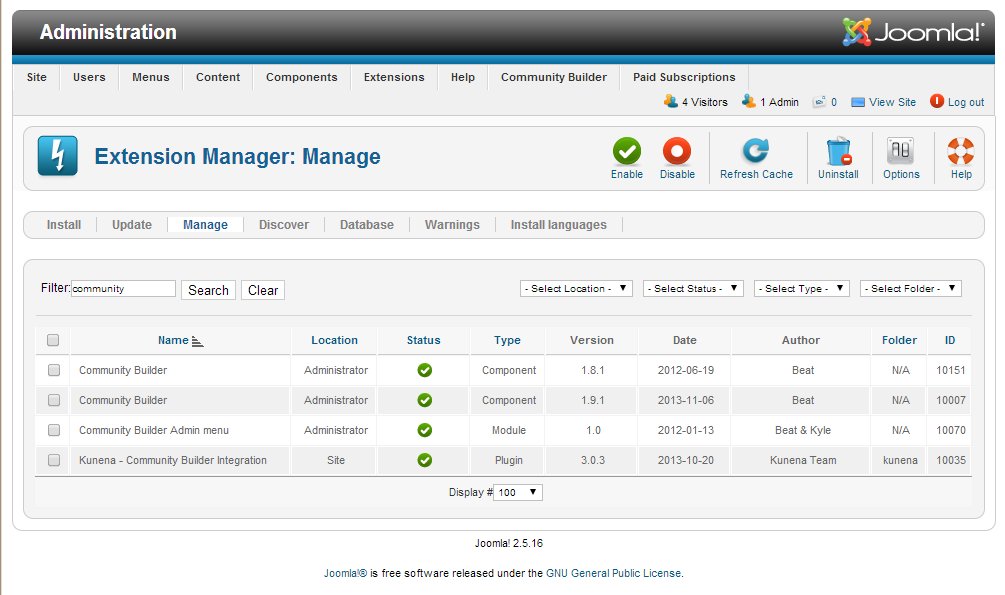Click the messages icon showing 0
The height and width of the screenshot is (595, 1005).
coord(819,102)
